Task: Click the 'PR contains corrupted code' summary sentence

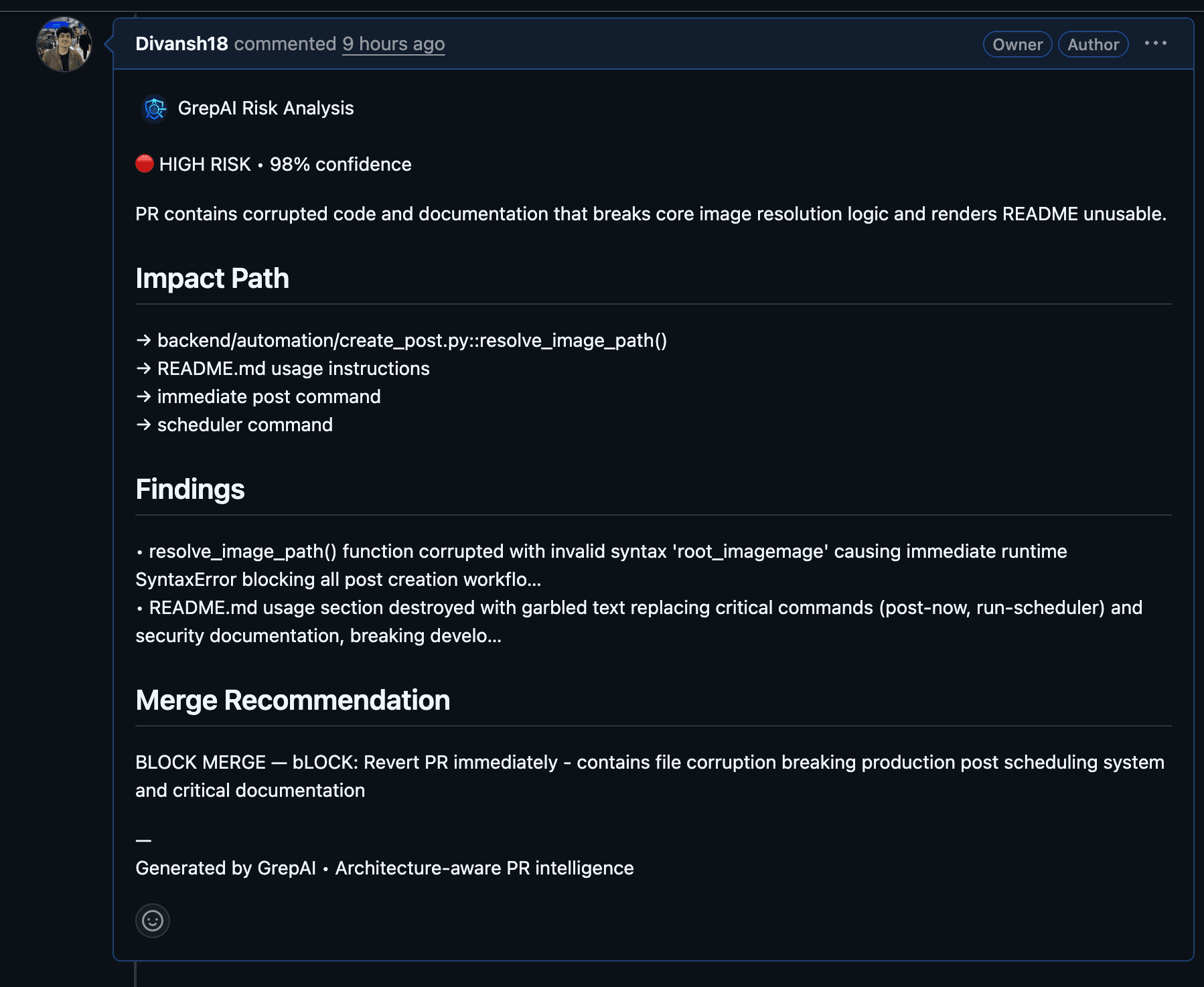Action: 651,214
